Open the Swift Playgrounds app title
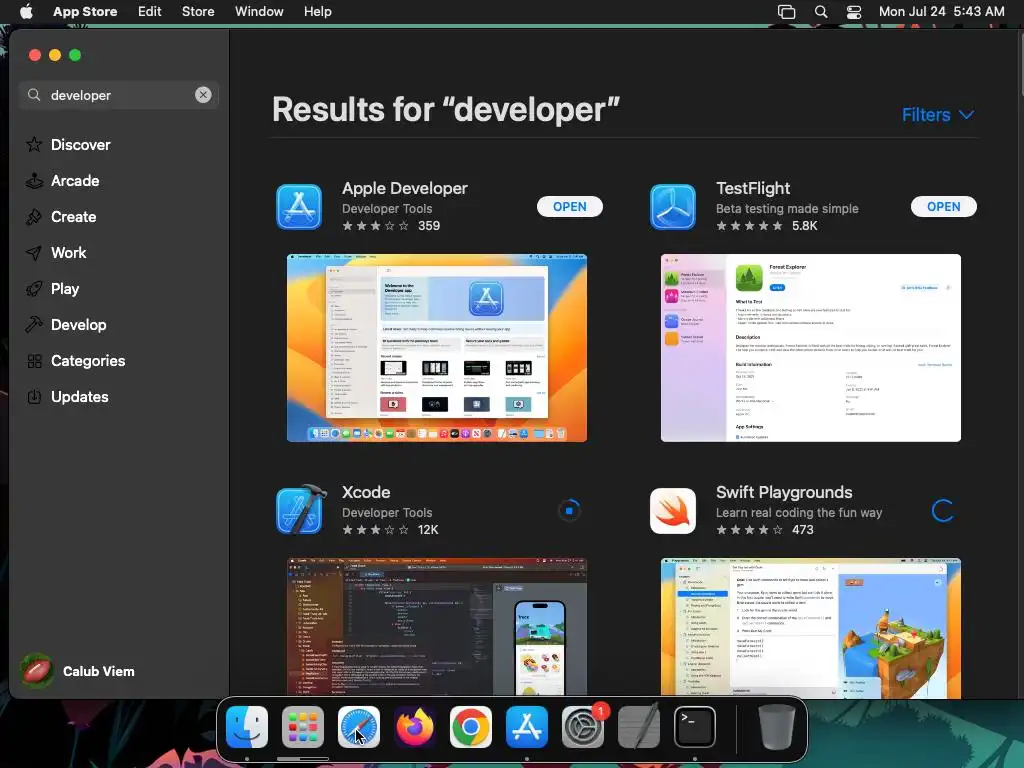 [784, 492]
